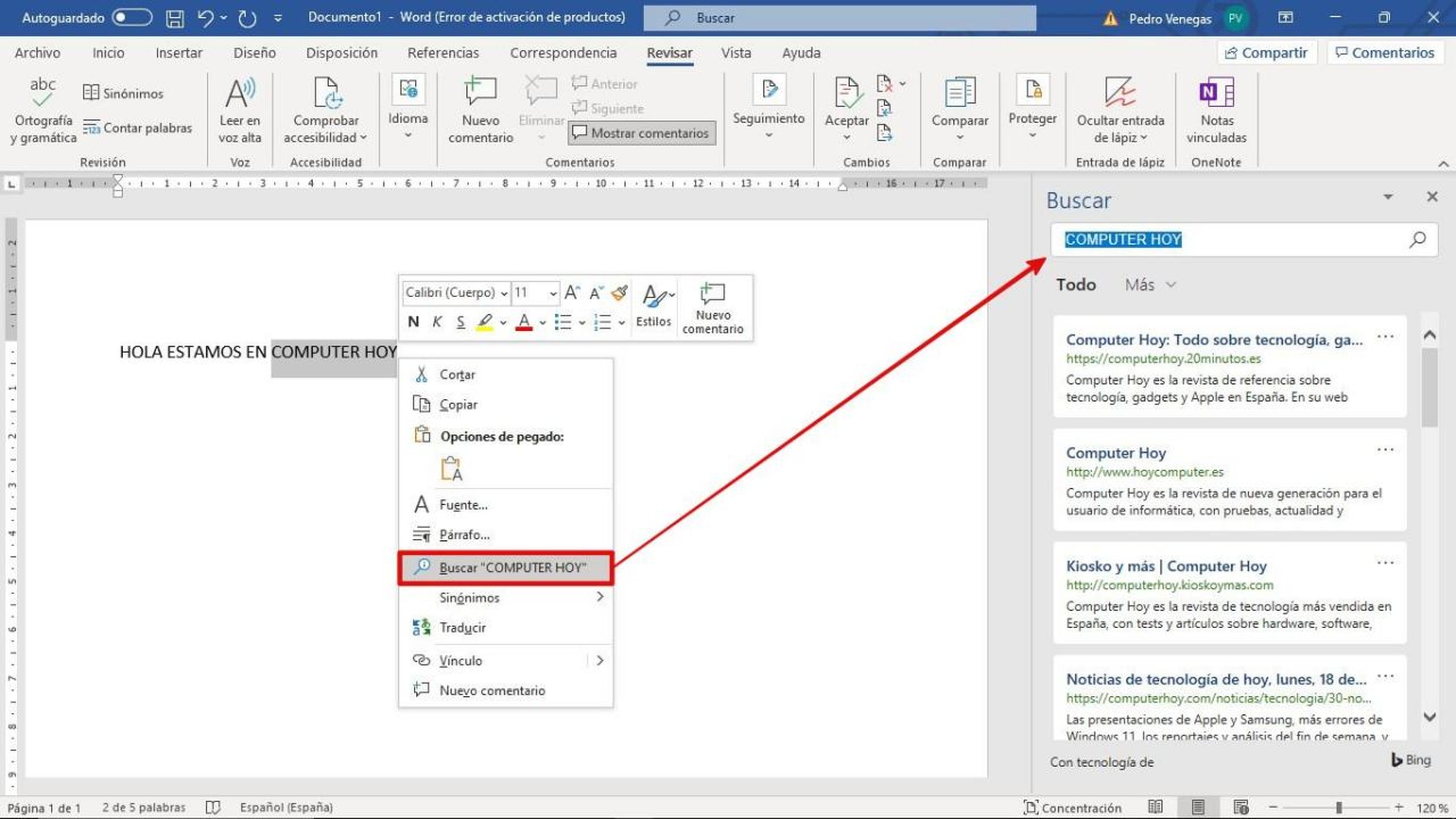
Task: Open Notas vinculadas OneNote
Action: point(1216,111)
